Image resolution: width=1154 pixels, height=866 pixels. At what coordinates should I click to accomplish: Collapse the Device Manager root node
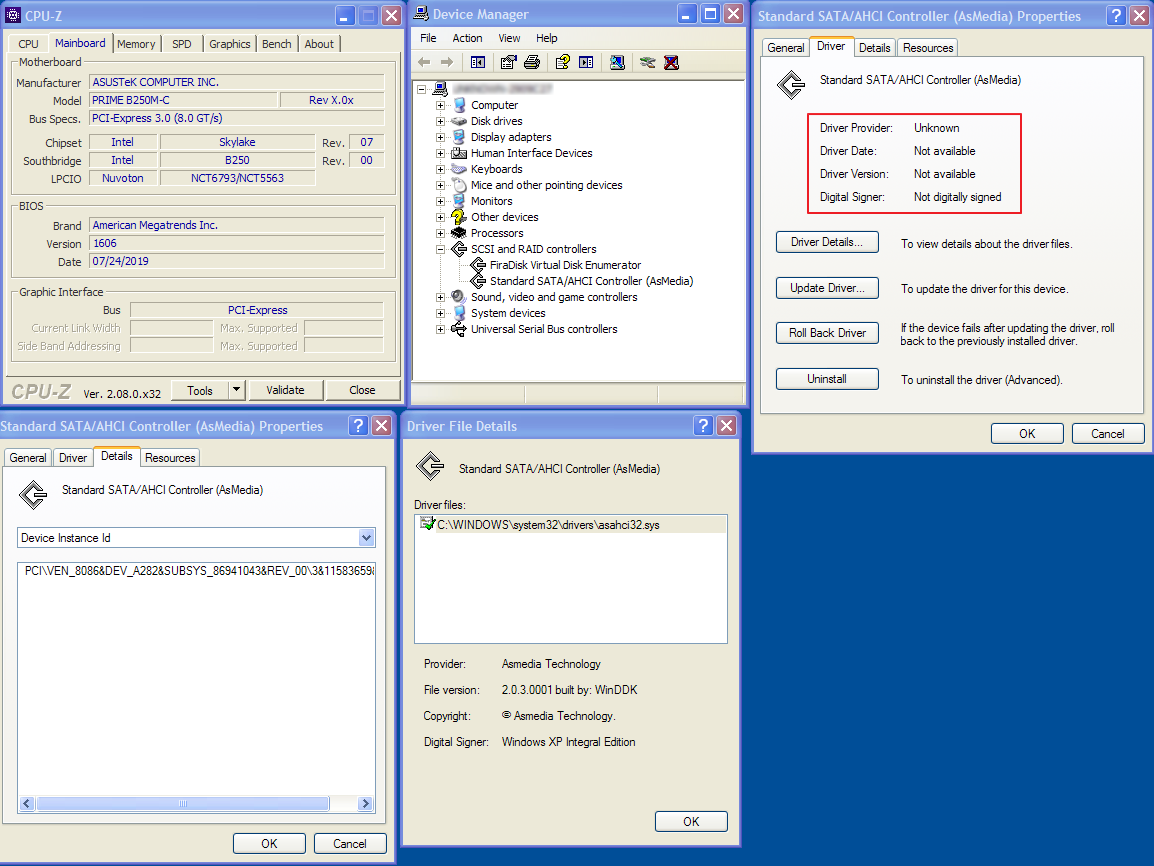(422, 89)
